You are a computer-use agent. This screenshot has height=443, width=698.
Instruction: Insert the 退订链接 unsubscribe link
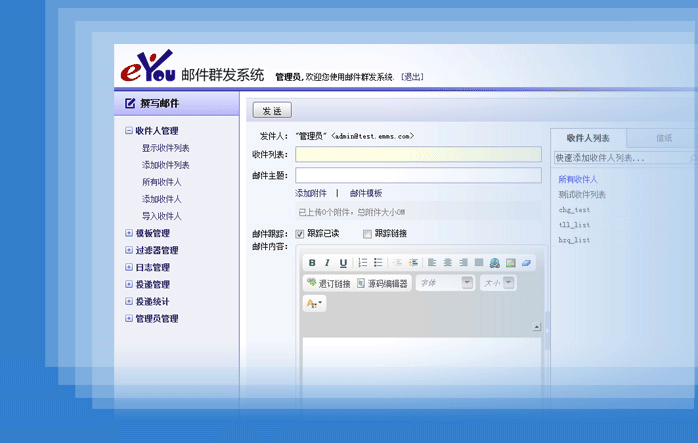point(329,283)
